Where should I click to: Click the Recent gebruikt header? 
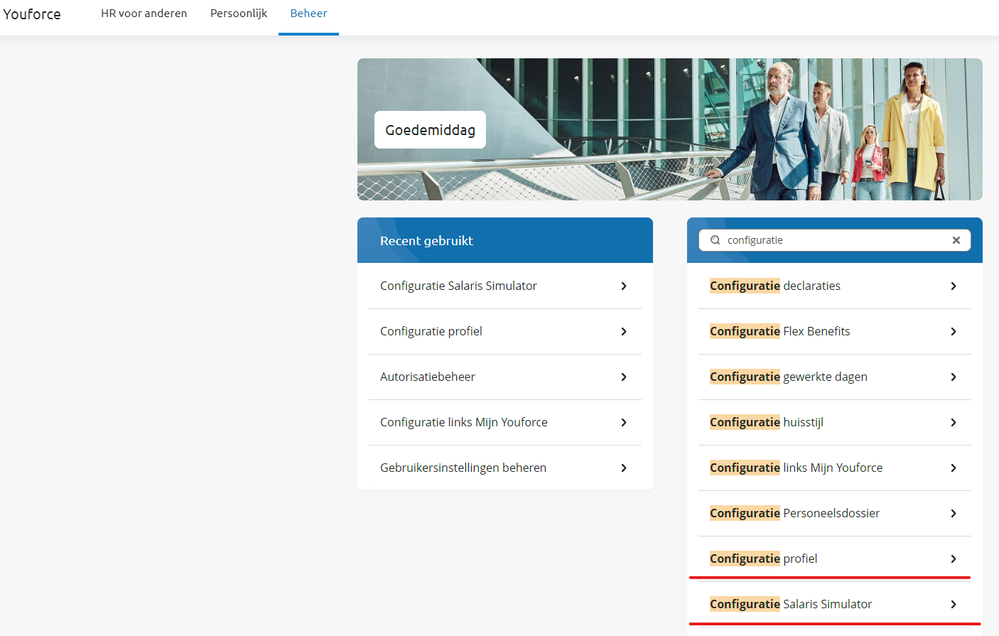505,240
